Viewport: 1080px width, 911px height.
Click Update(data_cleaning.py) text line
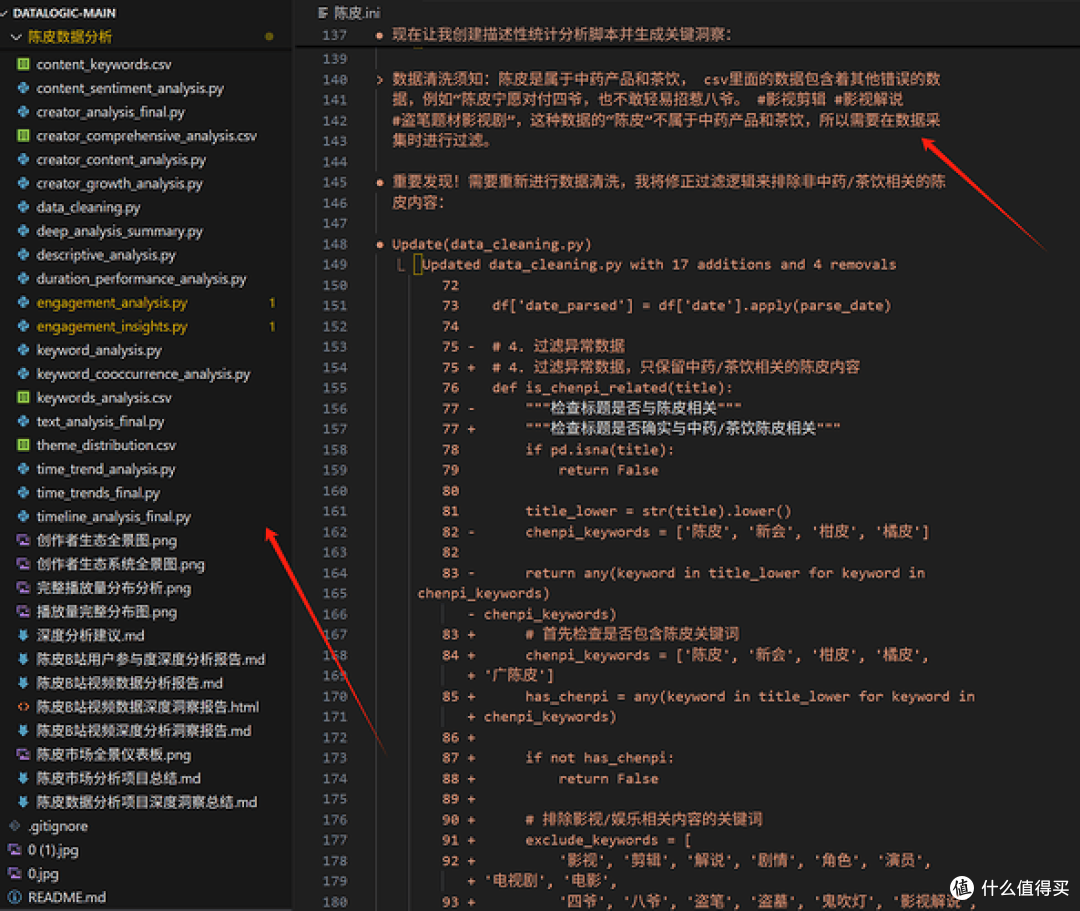[491, 244]
